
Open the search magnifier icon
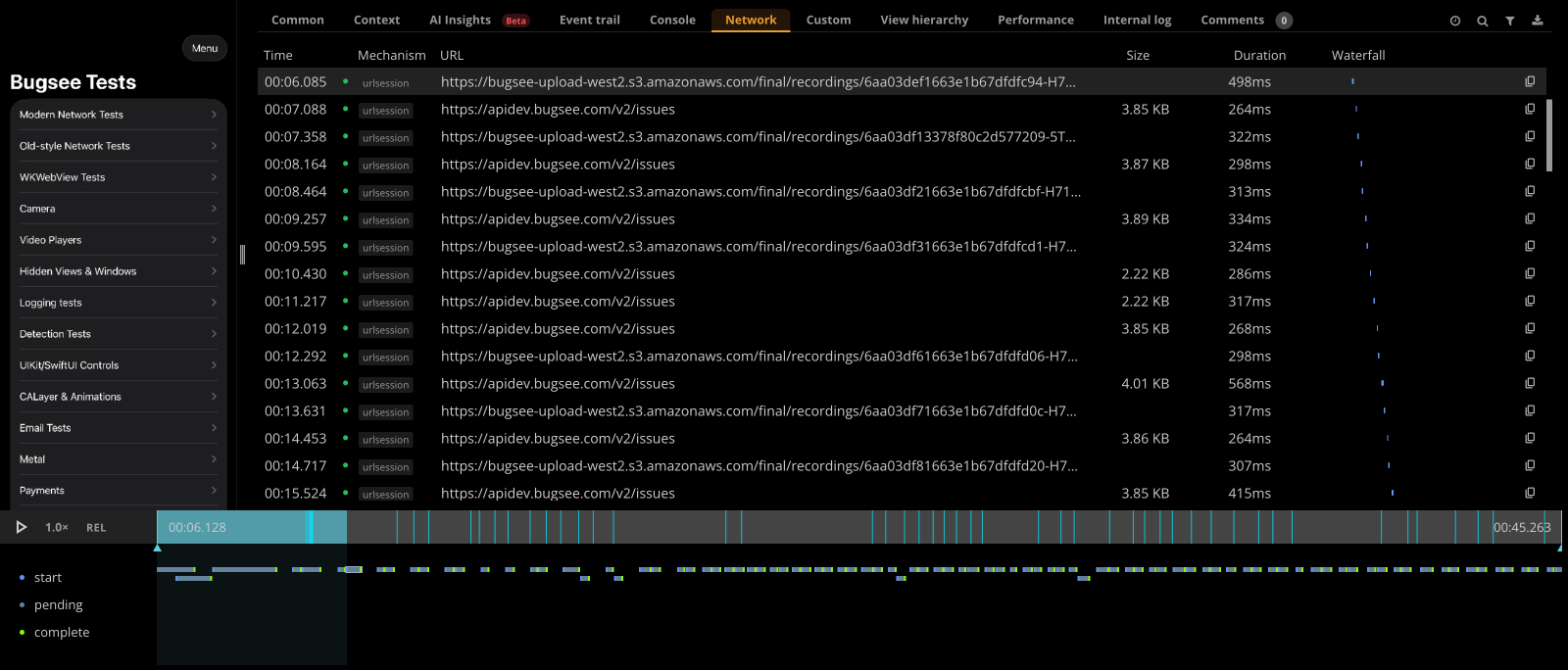1483,21
